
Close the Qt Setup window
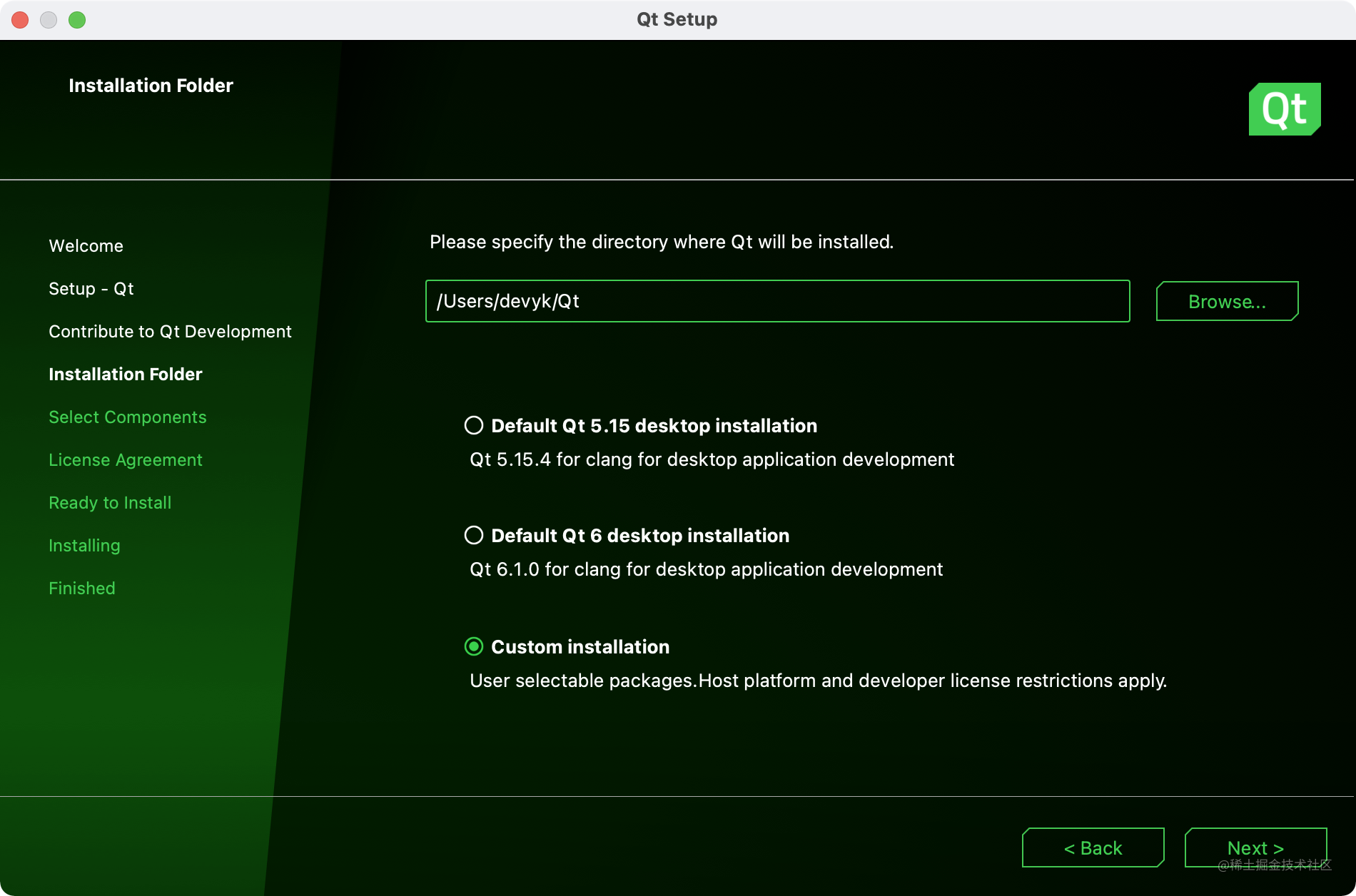click(20, 20)
